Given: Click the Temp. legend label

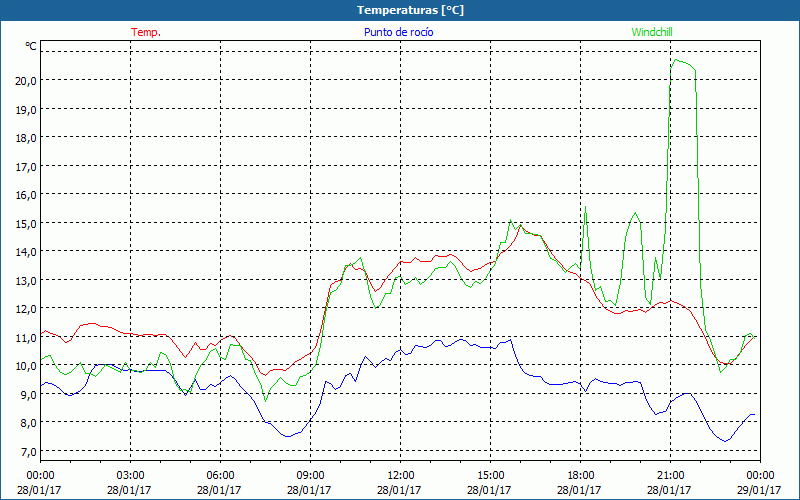Looking at the screenshot, I should point(146,32).
